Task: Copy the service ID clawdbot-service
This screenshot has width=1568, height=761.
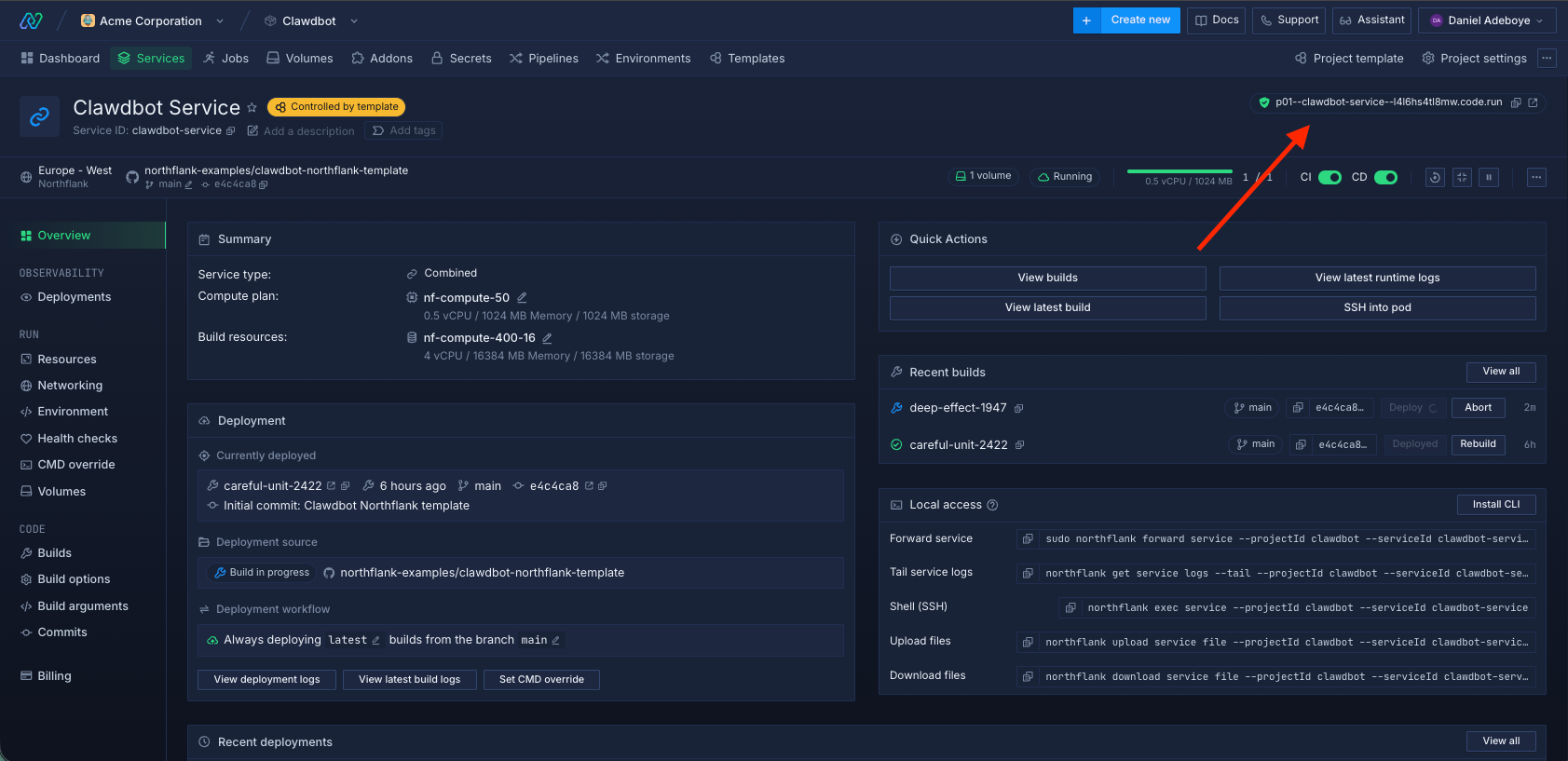Action: (x=231, y=131)
